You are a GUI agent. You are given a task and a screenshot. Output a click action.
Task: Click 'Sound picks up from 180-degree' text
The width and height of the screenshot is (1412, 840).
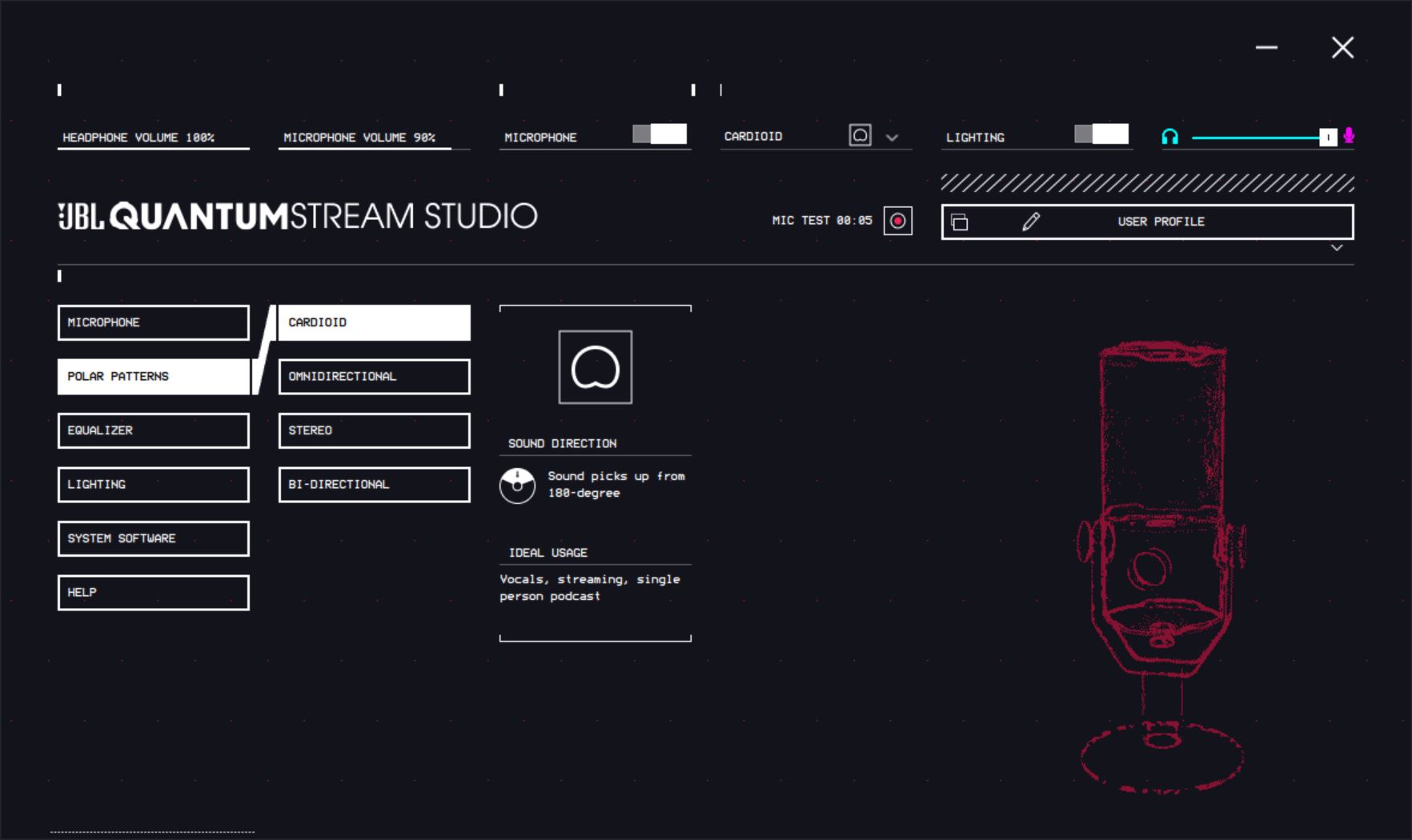[616, 485]
